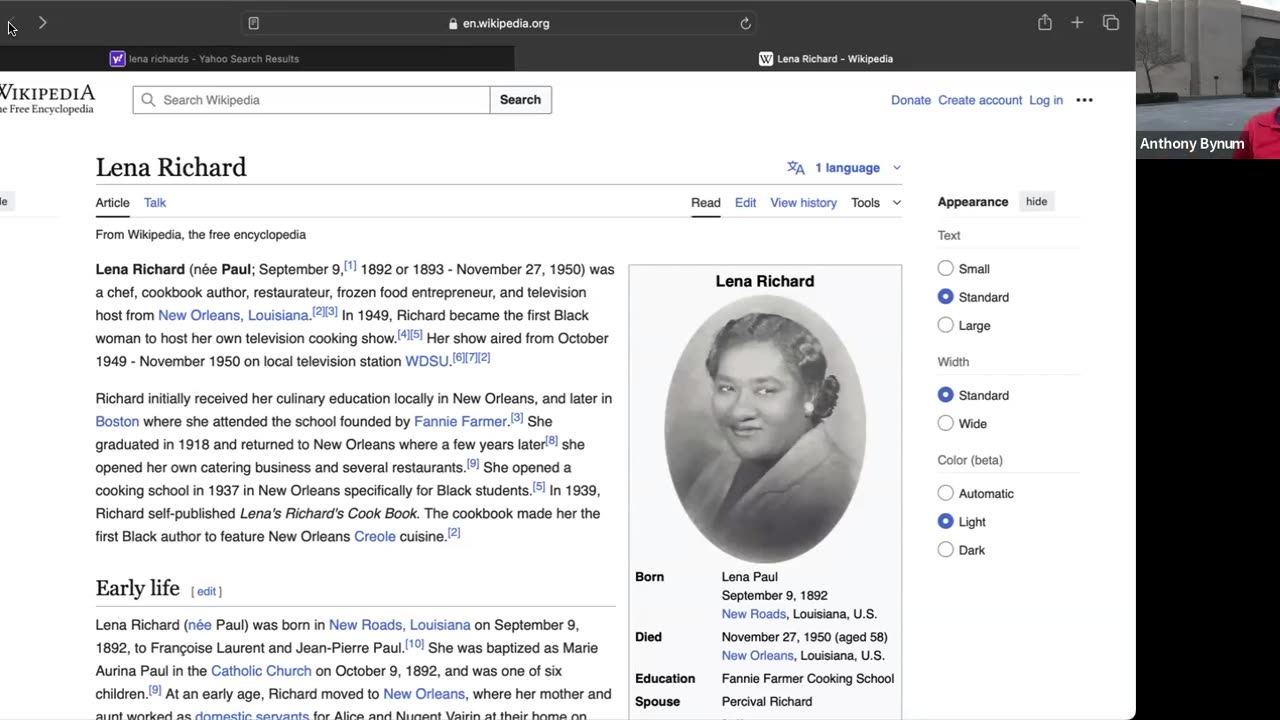Open the Reader view icon in address bar
Viewport: 1280px width, 720px height.
pos(254,23)
